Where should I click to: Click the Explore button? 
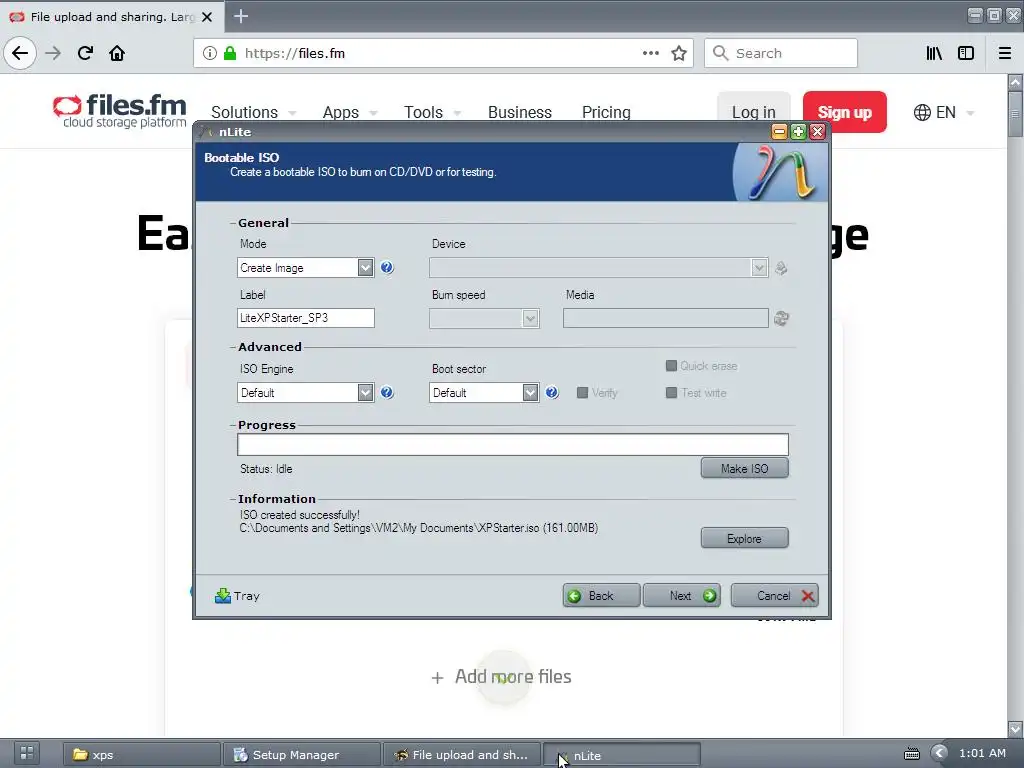tap(744, 538)
